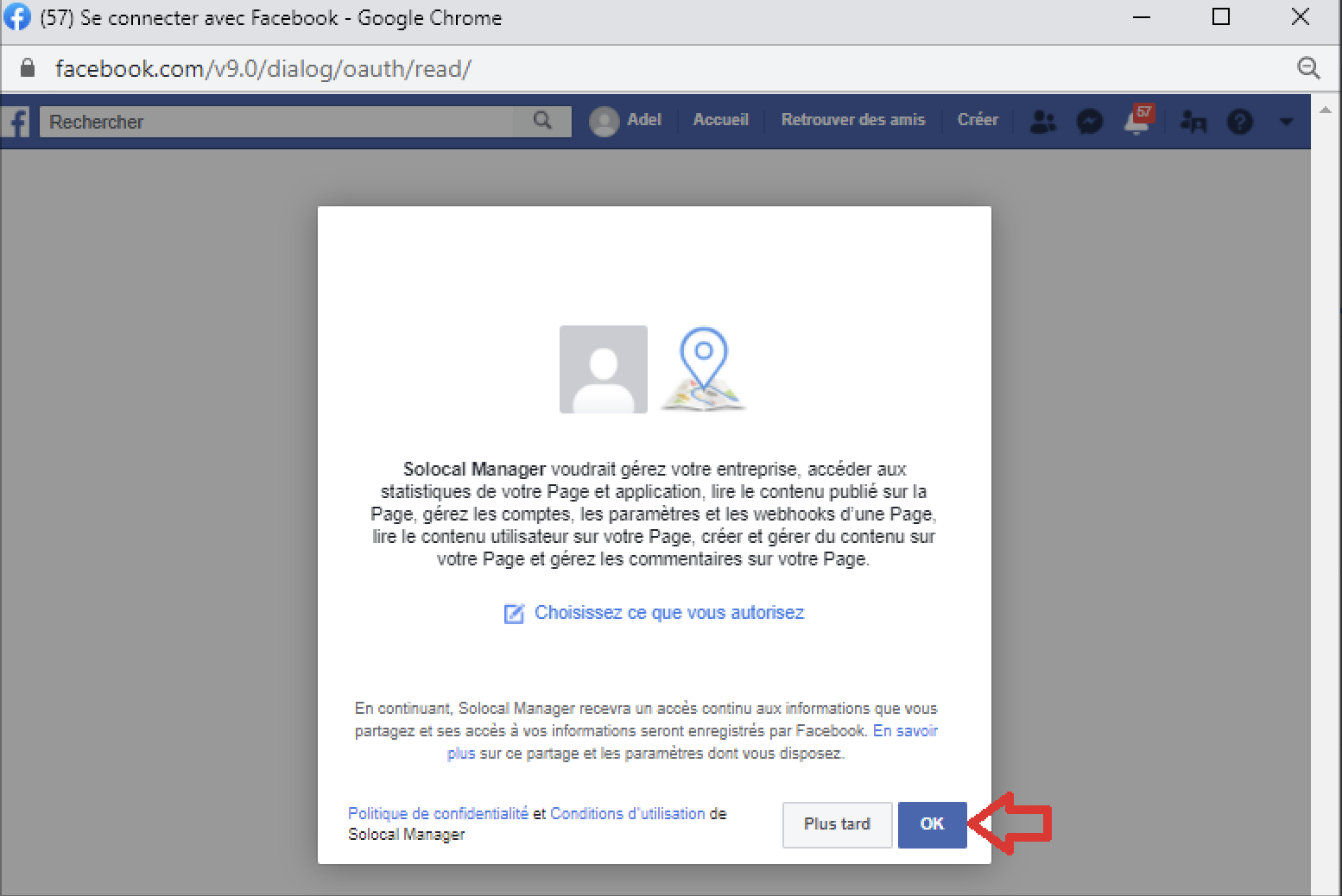1342x896 pixels.
Task: Open the Politique de confidentialité link
Action: [438, 813]
